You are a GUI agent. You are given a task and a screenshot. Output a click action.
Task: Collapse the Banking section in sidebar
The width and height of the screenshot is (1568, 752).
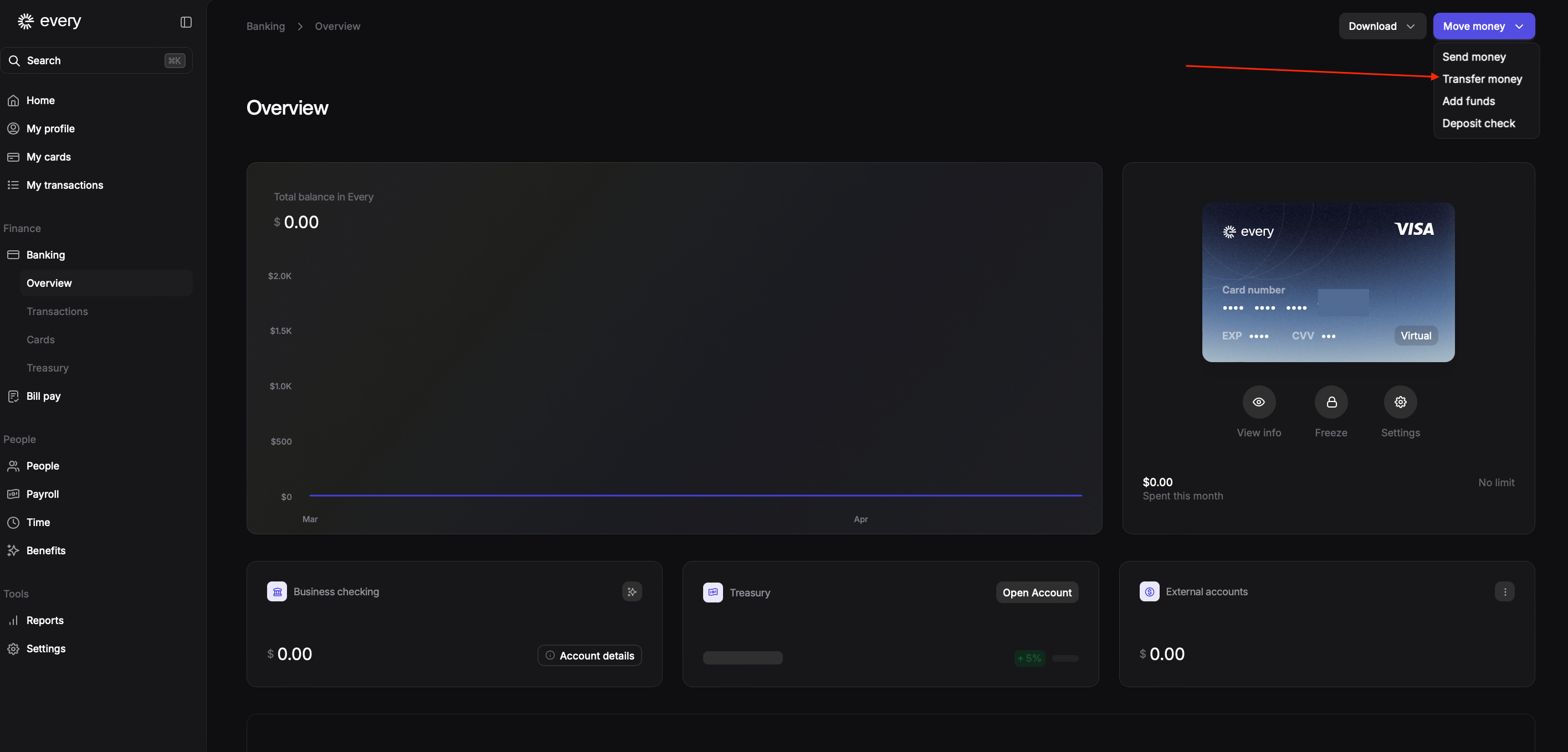tap(45, 255)
